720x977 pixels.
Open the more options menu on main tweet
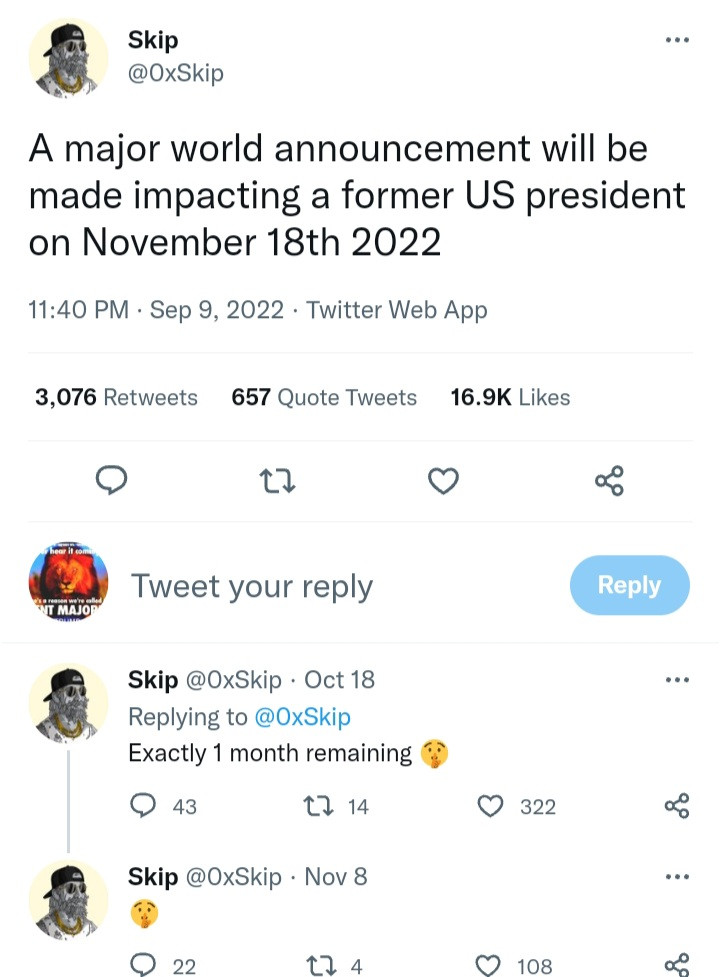tap(677, 41)
